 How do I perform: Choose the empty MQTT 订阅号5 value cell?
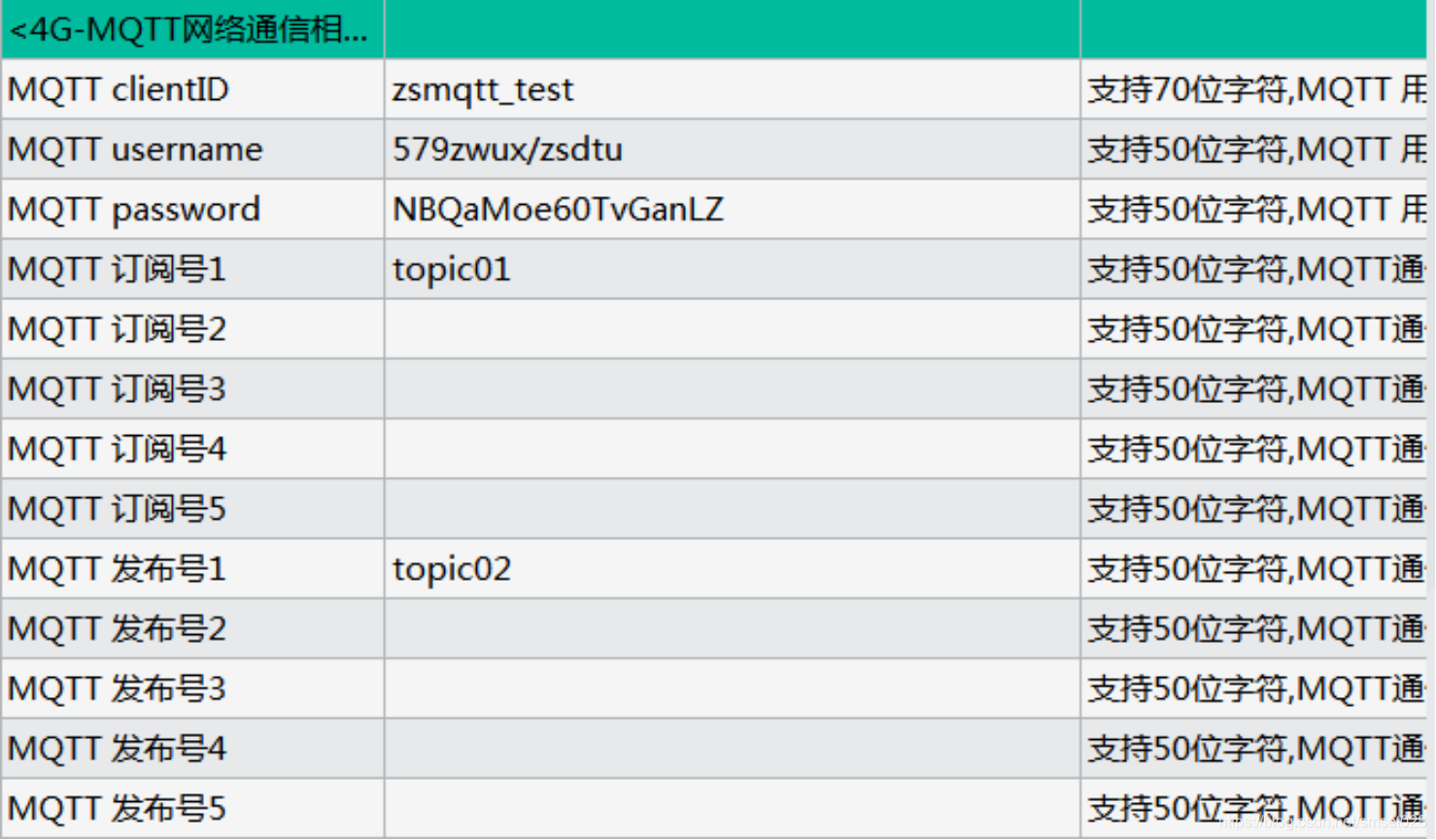point(732,509)
